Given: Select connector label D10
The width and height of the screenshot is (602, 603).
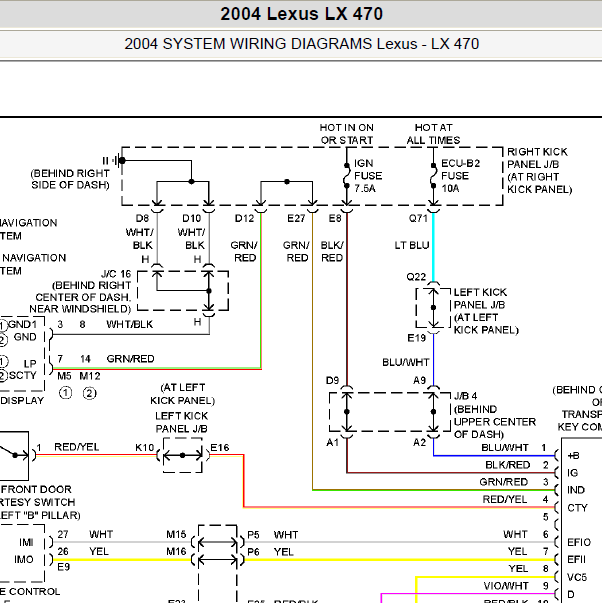Looking at the screenshot, I should [192, 218].
